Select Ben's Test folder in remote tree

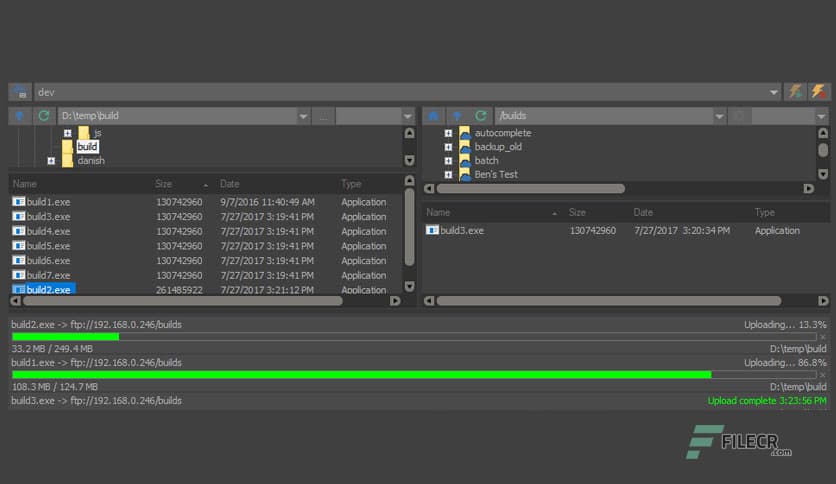pos(496,174)
